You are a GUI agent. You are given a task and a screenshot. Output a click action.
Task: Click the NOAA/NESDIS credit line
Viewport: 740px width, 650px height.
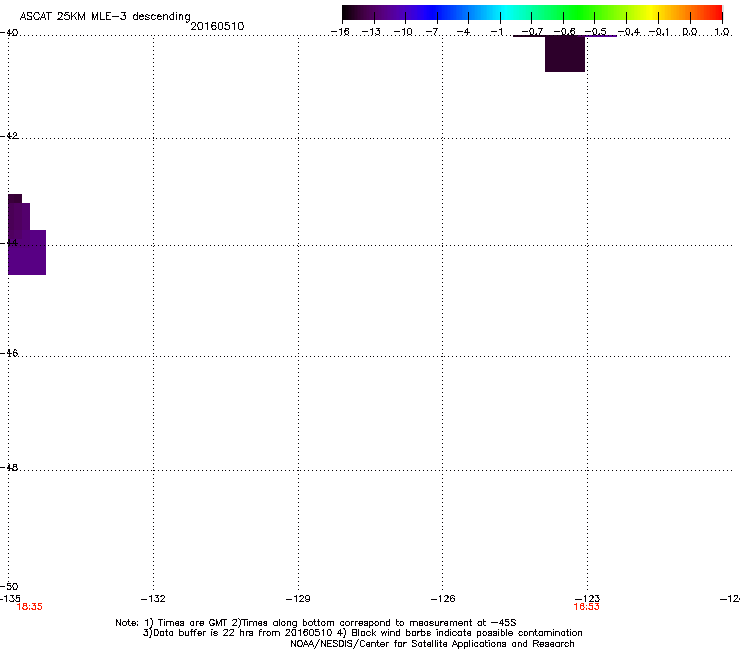click(x=432, y=644)
